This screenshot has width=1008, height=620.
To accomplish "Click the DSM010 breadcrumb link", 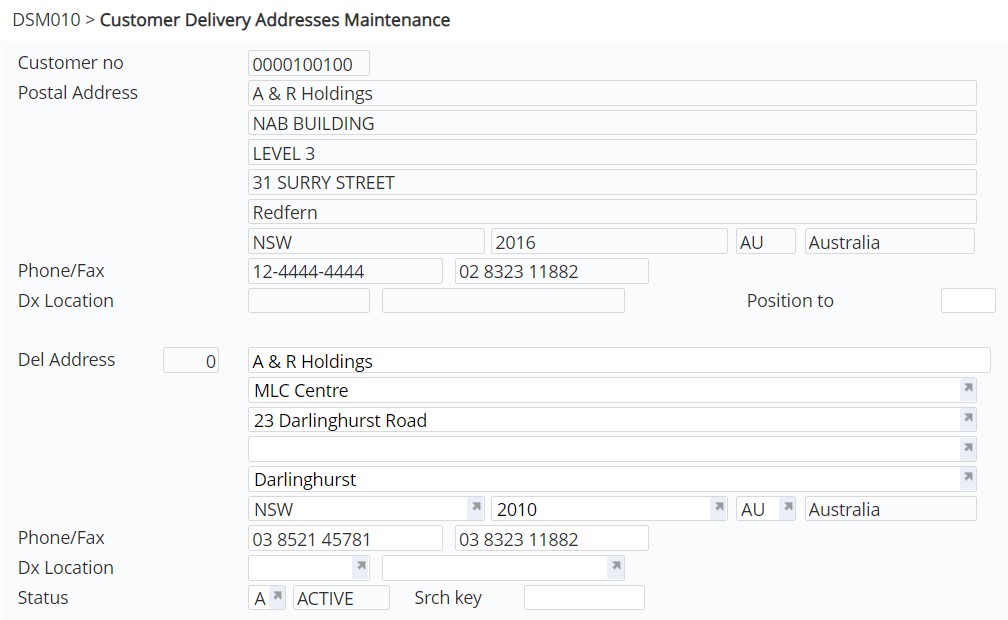I will point(45,20).
